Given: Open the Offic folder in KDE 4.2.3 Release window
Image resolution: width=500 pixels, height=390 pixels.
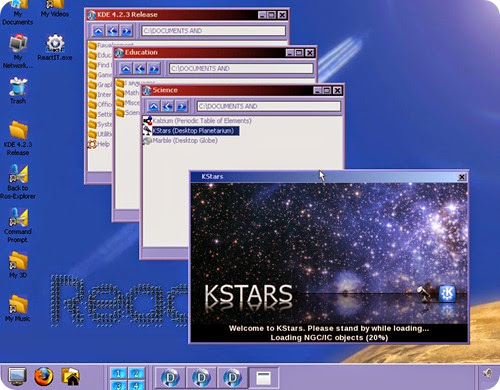Looking at the screenshot, I should point(99,104).
